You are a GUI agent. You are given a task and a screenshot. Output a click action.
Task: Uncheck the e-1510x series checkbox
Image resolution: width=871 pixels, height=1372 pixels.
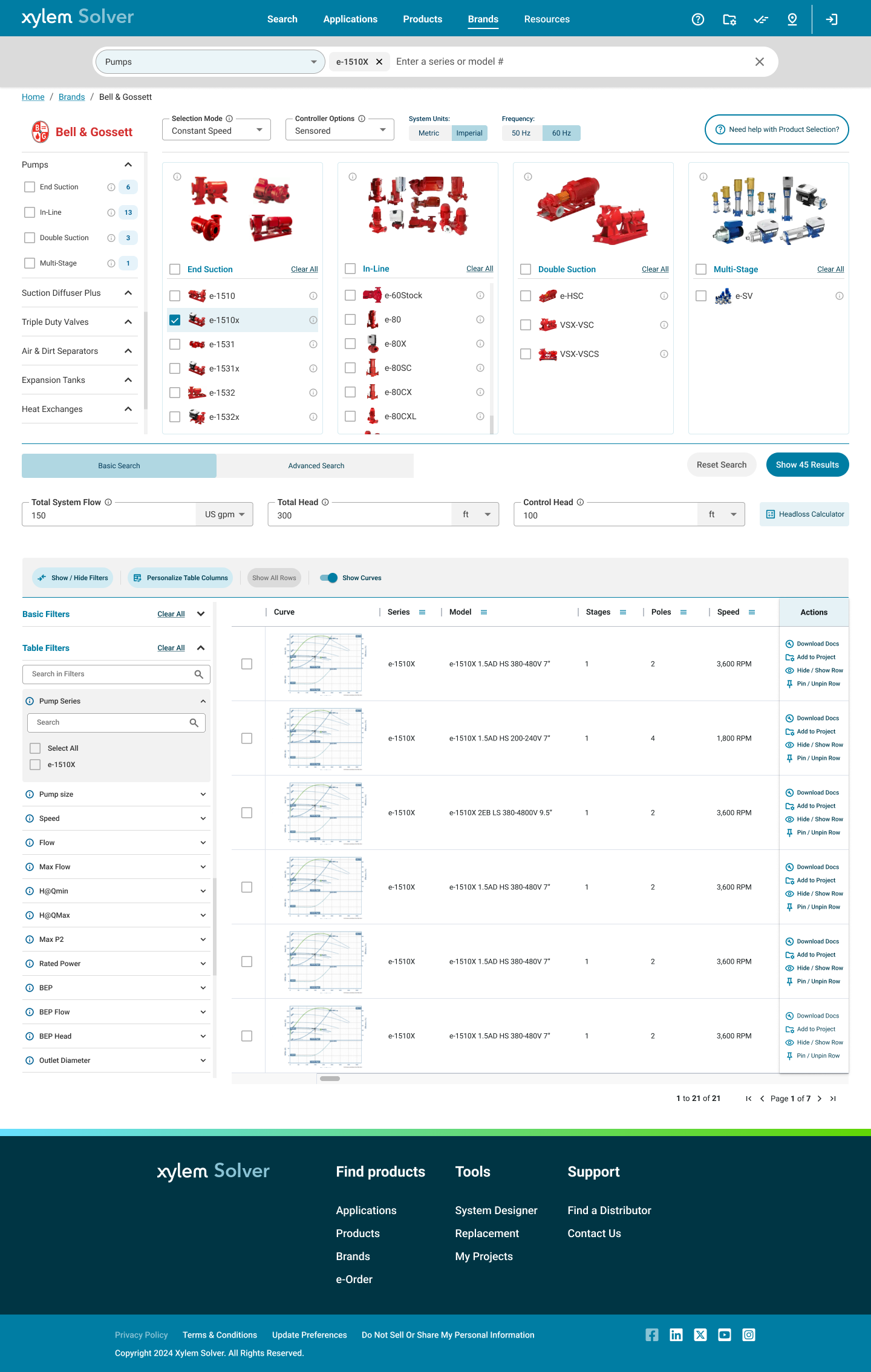pyautogui.click(x=175, y=320)
